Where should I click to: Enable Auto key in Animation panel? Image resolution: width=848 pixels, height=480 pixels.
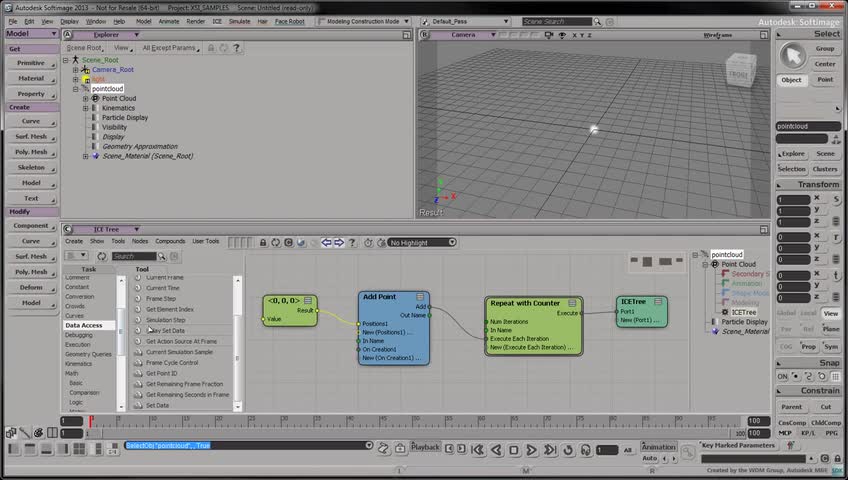pyautogui.click(x=649, y=458)
